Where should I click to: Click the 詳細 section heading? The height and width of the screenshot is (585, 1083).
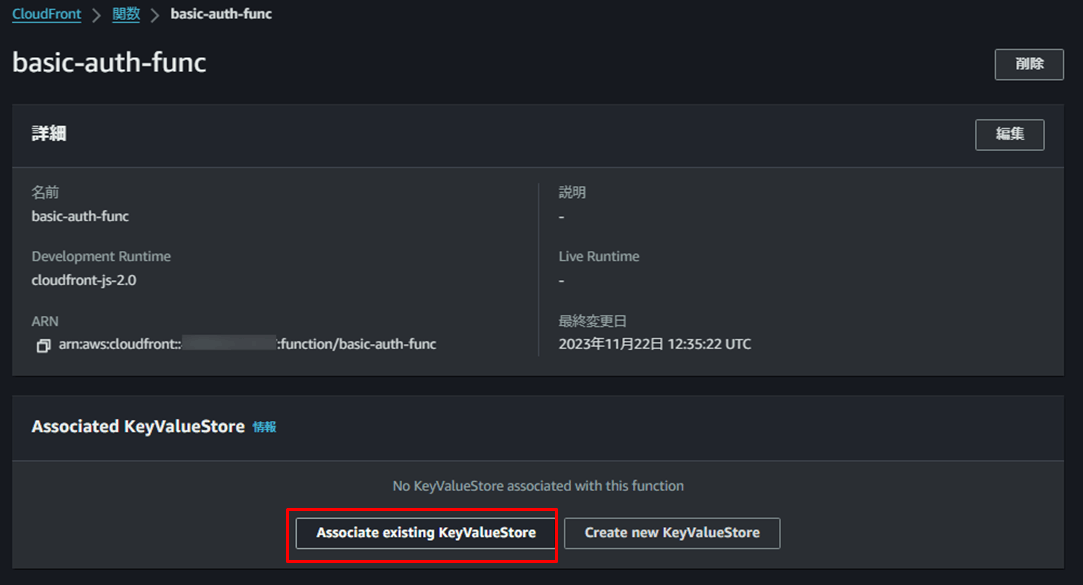[48, 133]
